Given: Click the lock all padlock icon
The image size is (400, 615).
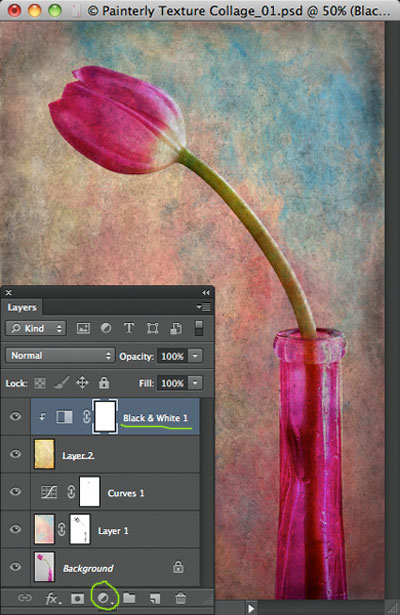Looking at the screenshot, I should [x=104, y=382].
